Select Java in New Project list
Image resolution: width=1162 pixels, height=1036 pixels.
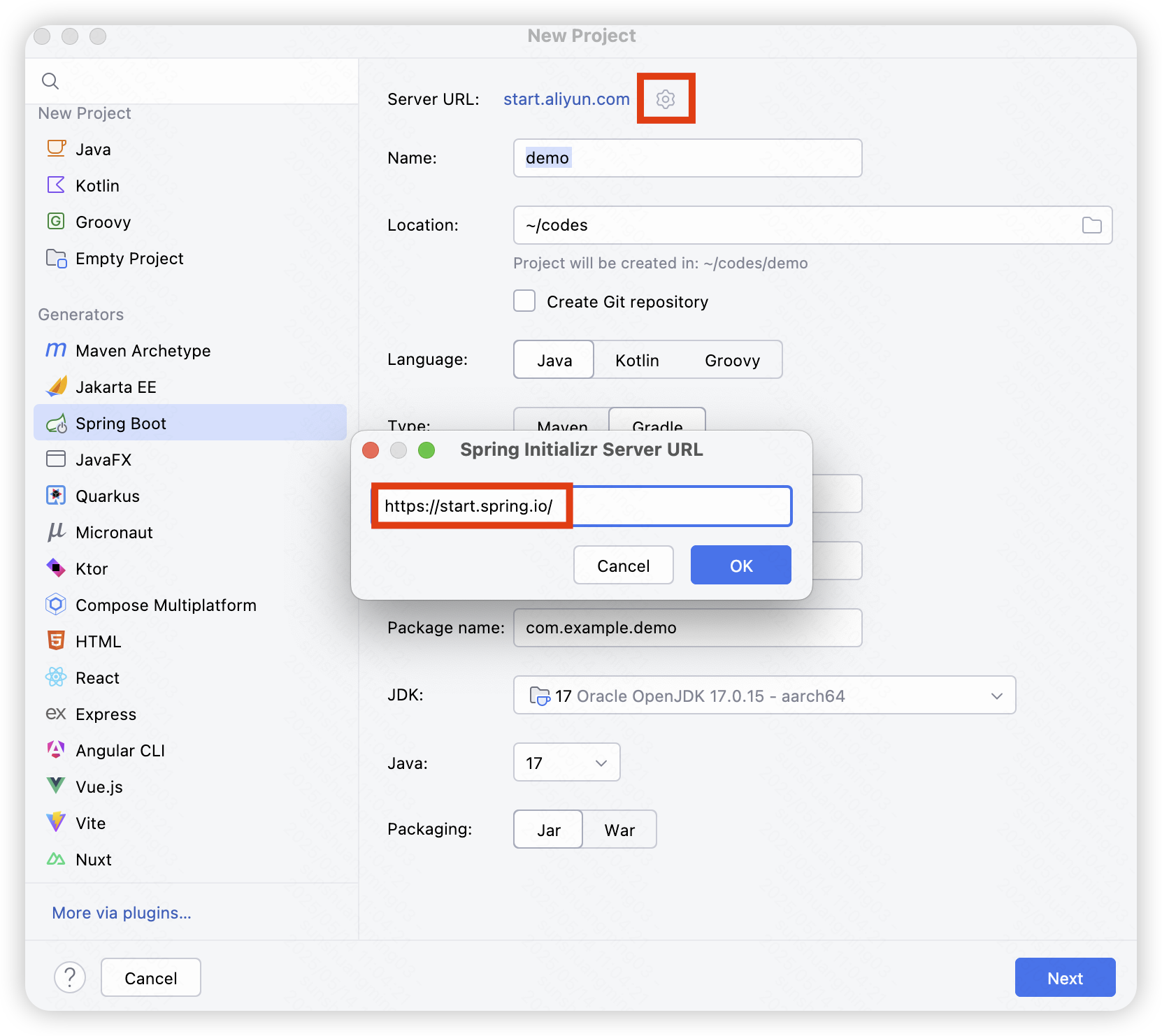point(190,149)
